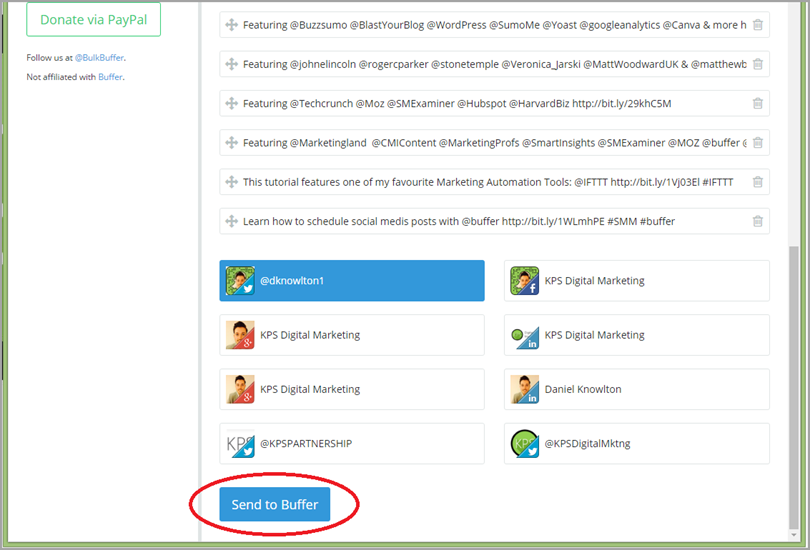
Task: Select the @KPSDigitalMktng Twitter account
Action: 636,443
